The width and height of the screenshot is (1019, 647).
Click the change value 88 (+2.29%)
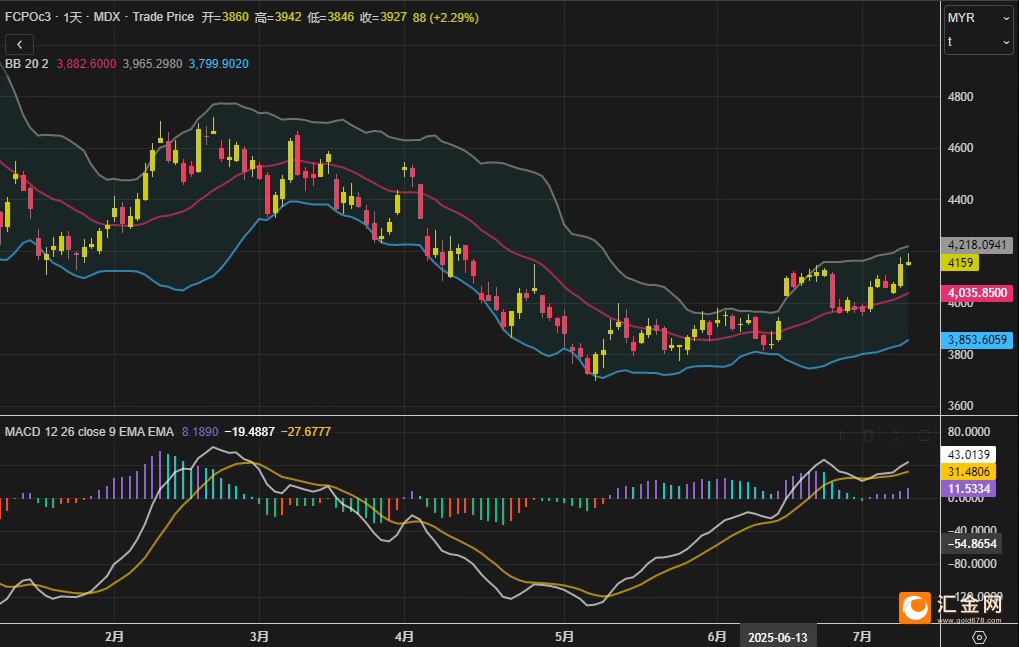tap(446, 18)
